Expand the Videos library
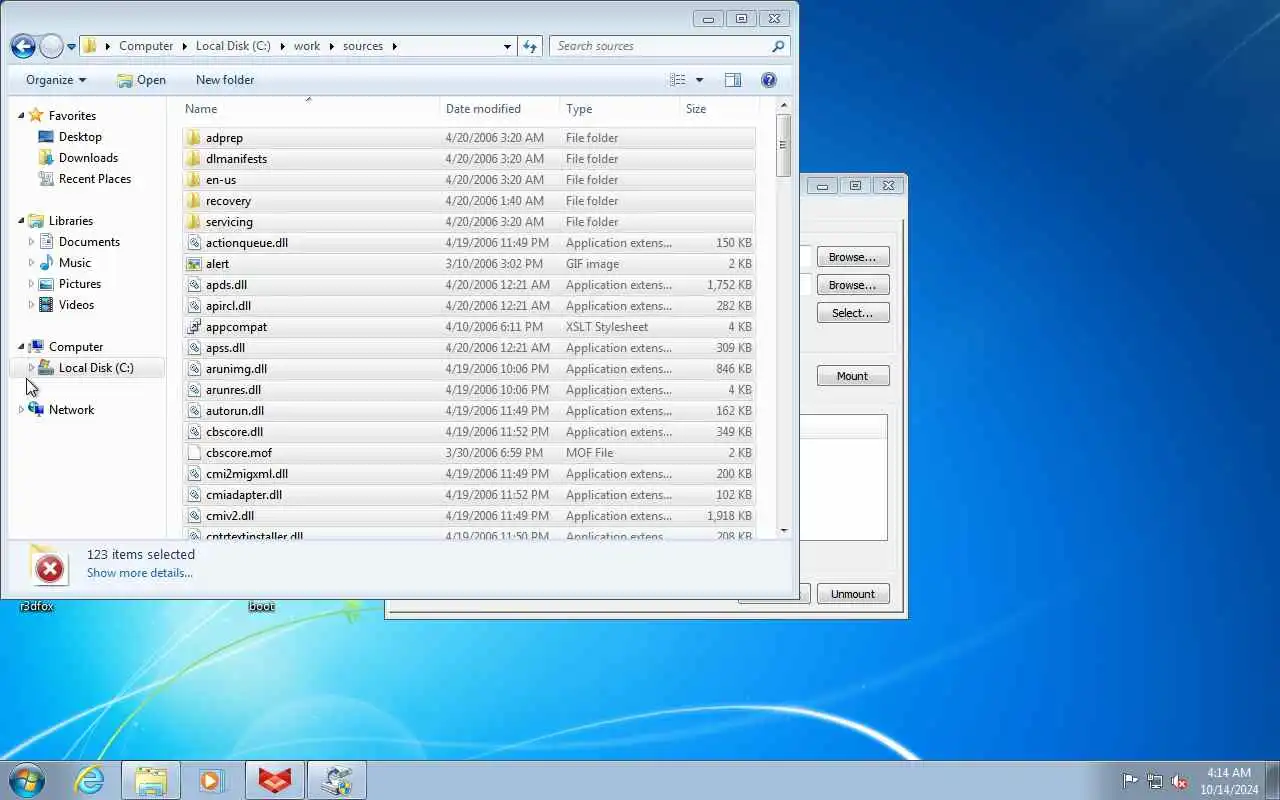The width and height of the screenshot is (1280, 800). pyautogui.click(x=31, y=305)
